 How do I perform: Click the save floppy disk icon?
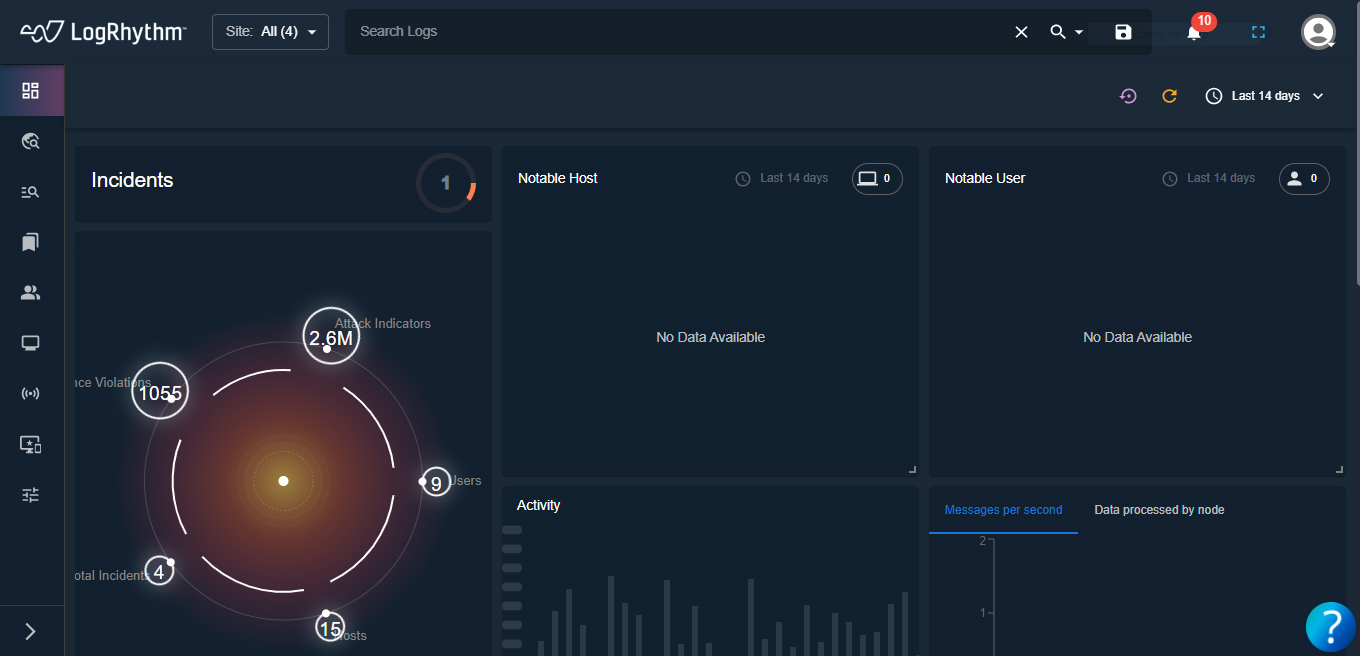(x=1123, y=32)
